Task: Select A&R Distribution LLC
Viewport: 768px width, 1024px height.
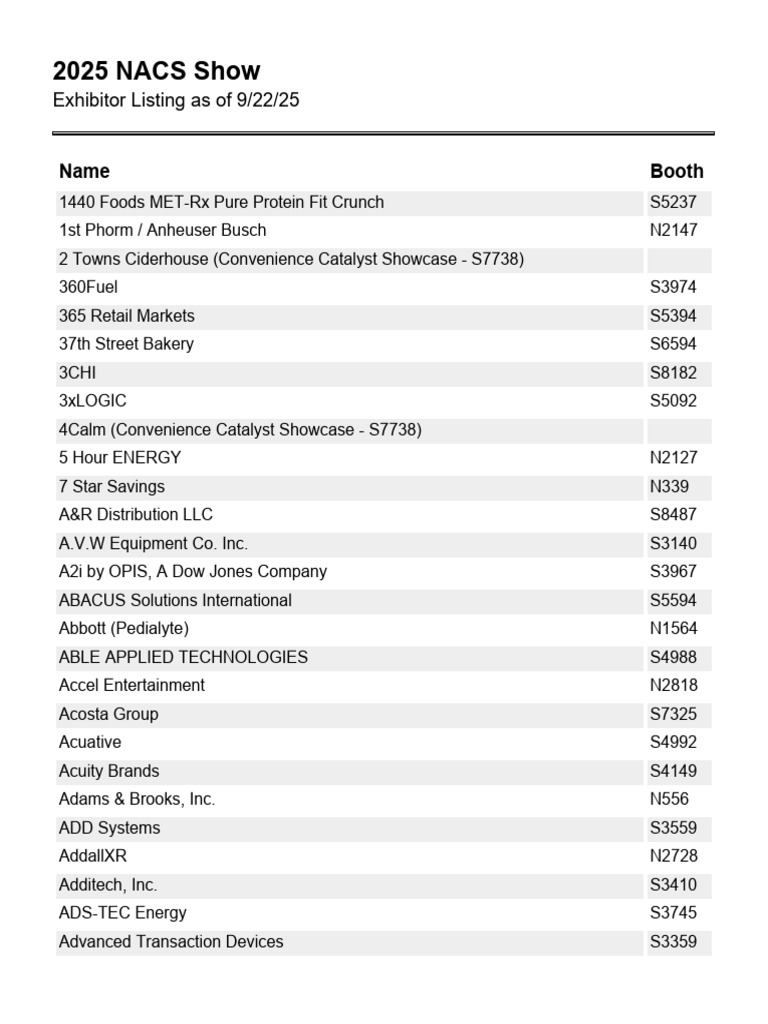Action: 136,515
